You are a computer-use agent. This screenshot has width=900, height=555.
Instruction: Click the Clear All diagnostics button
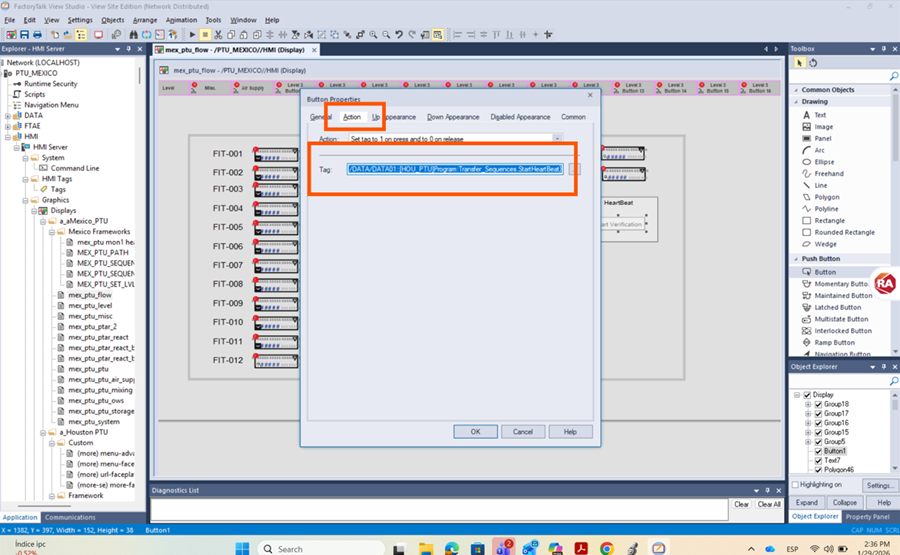click(x=769, y=504)
